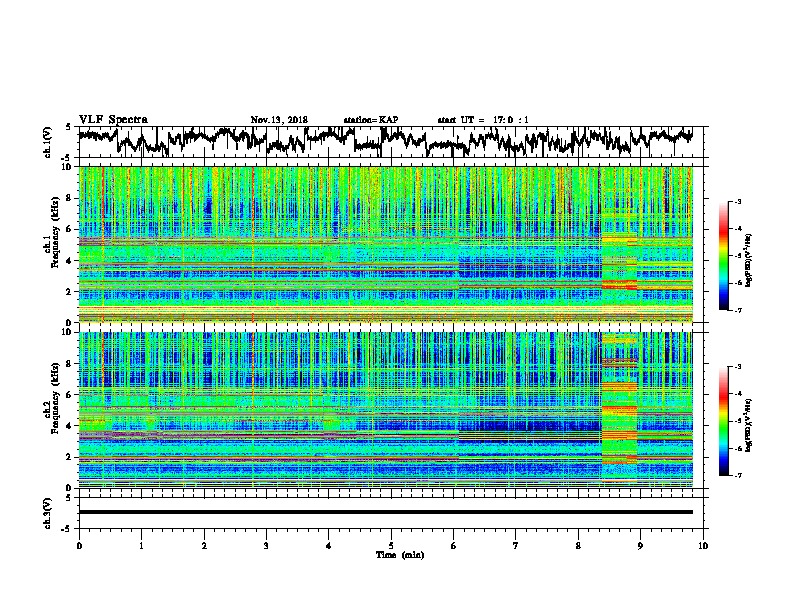Click the 'ch.3(V)' axis label
The width and height of the screenshot is (792, 612).
pos(48,513)
